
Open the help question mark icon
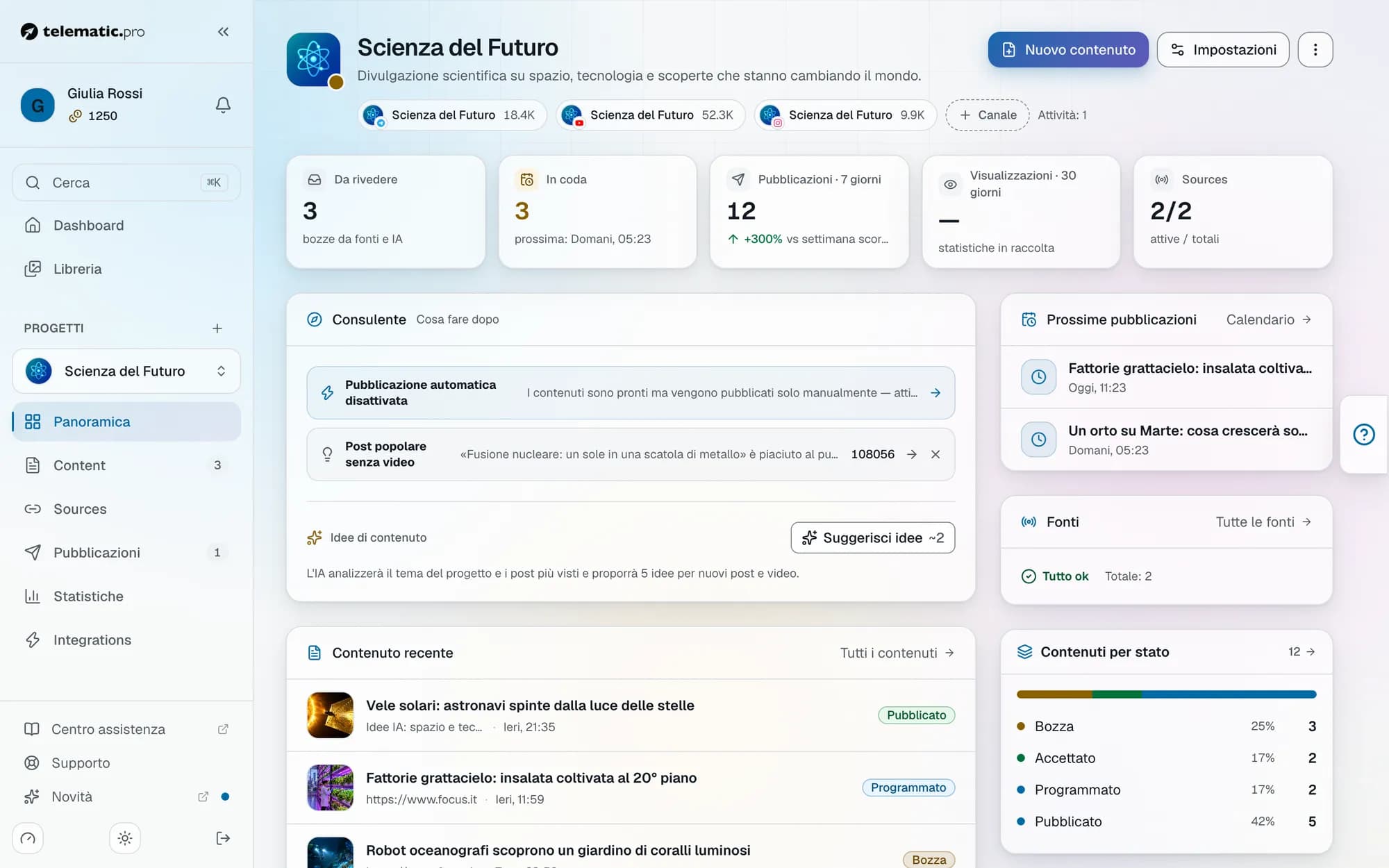1363,435
